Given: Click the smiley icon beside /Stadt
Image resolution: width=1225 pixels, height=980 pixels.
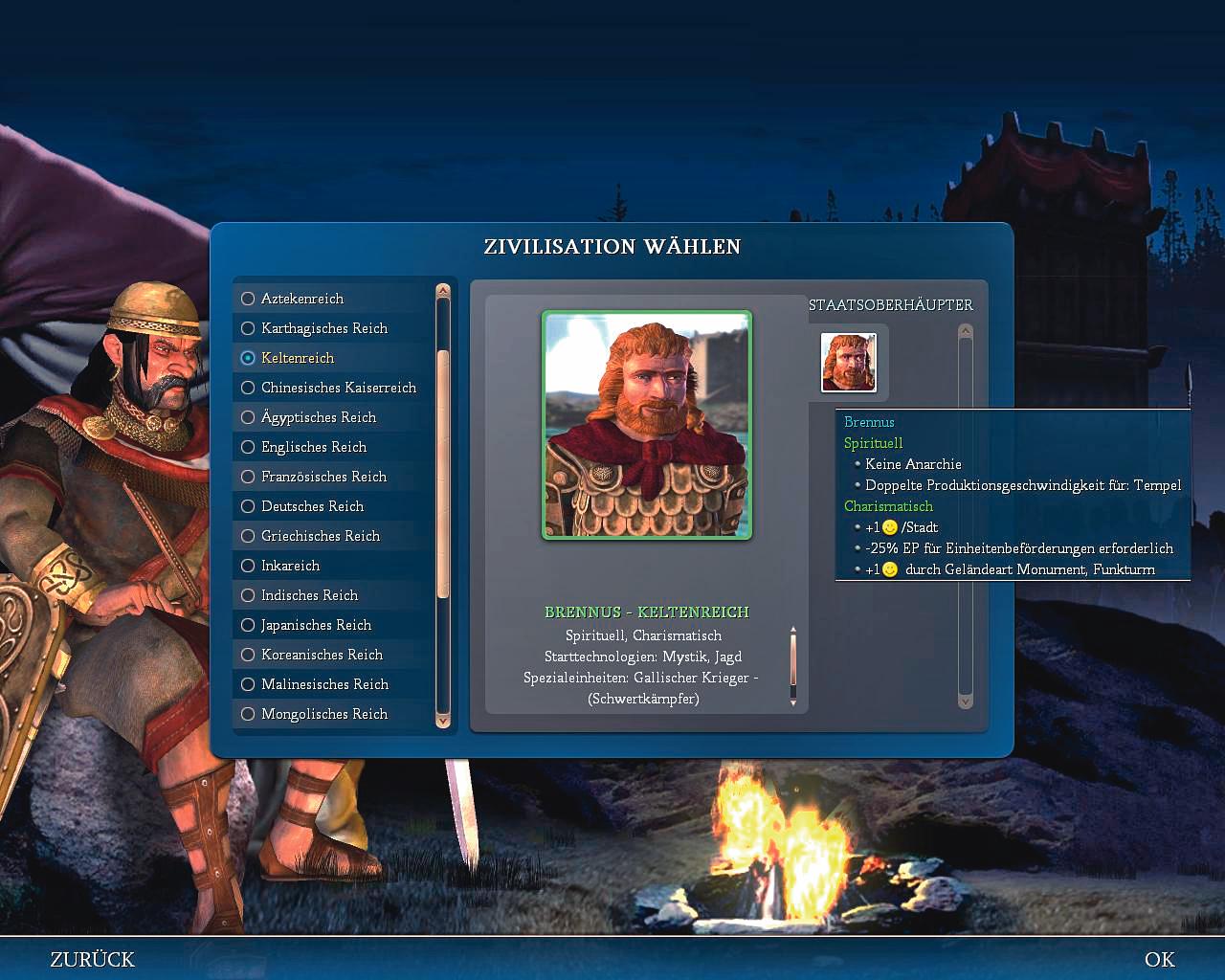Looking at the screenshot, I should pyautogui.click(x=890, y=527).
